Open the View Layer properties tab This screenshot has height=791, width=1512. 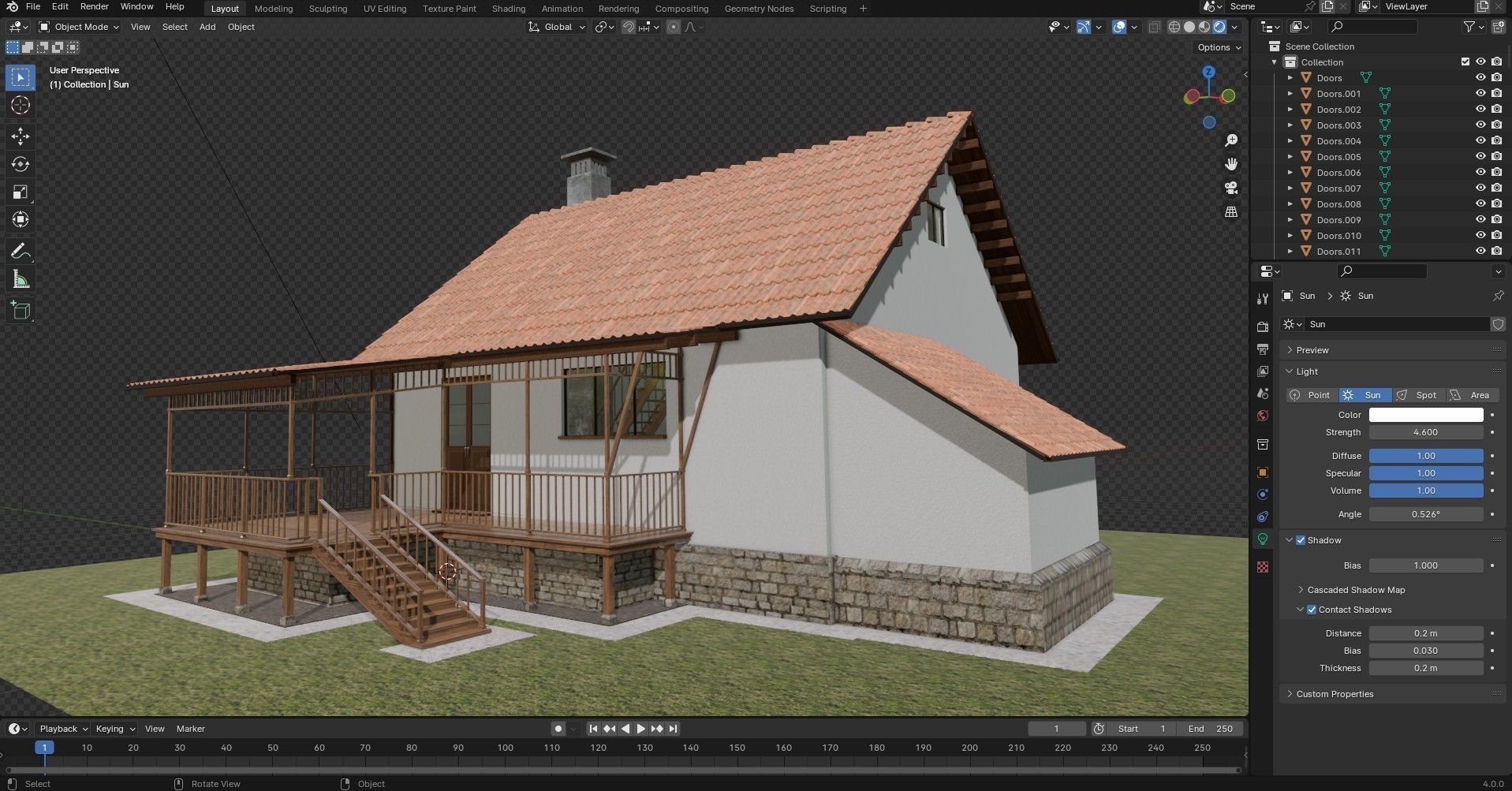1263,371
